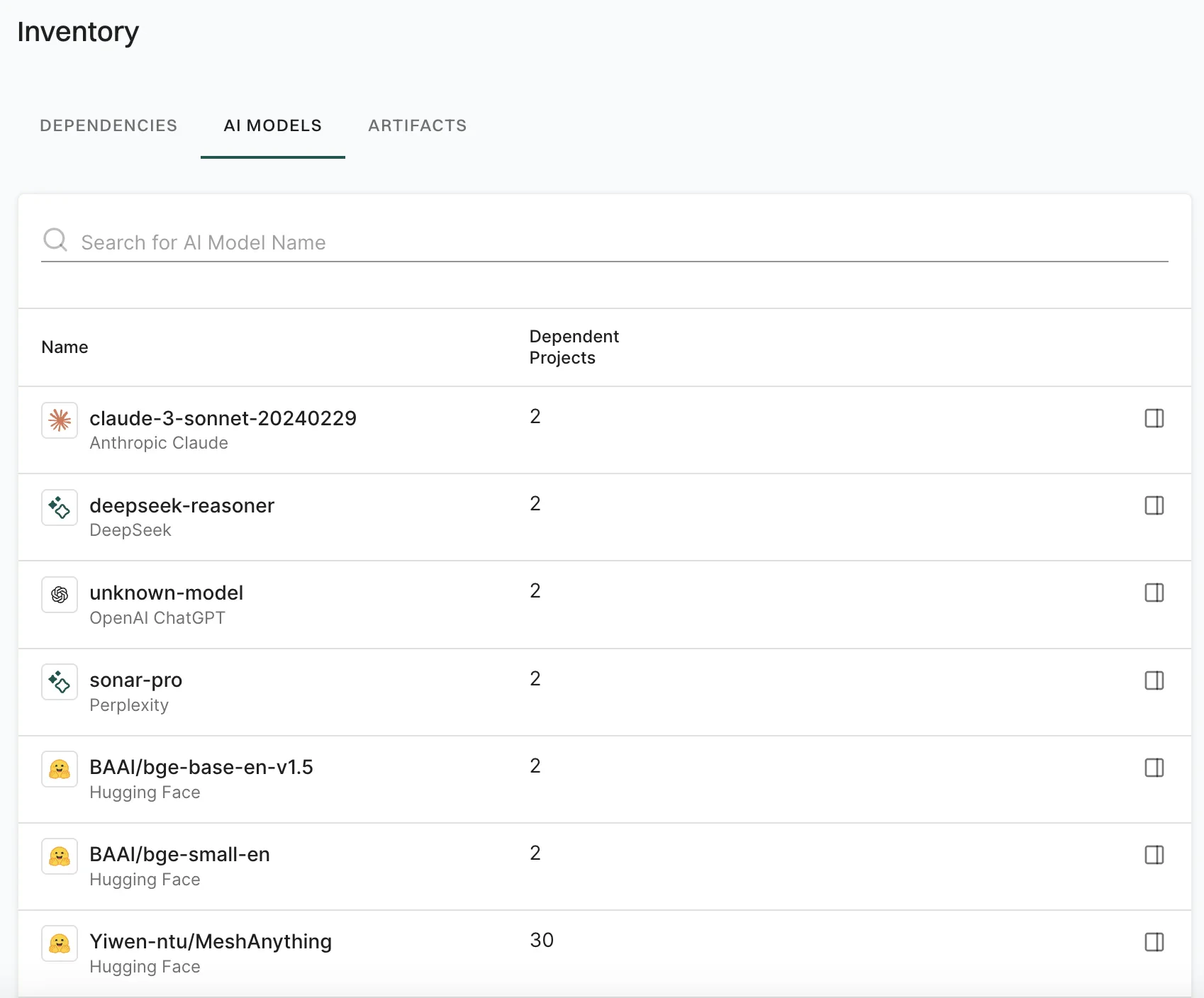Open the Yiwen-ntu/MeshAnything model
Screen dimensions: 1204x998
pos(211,942)
